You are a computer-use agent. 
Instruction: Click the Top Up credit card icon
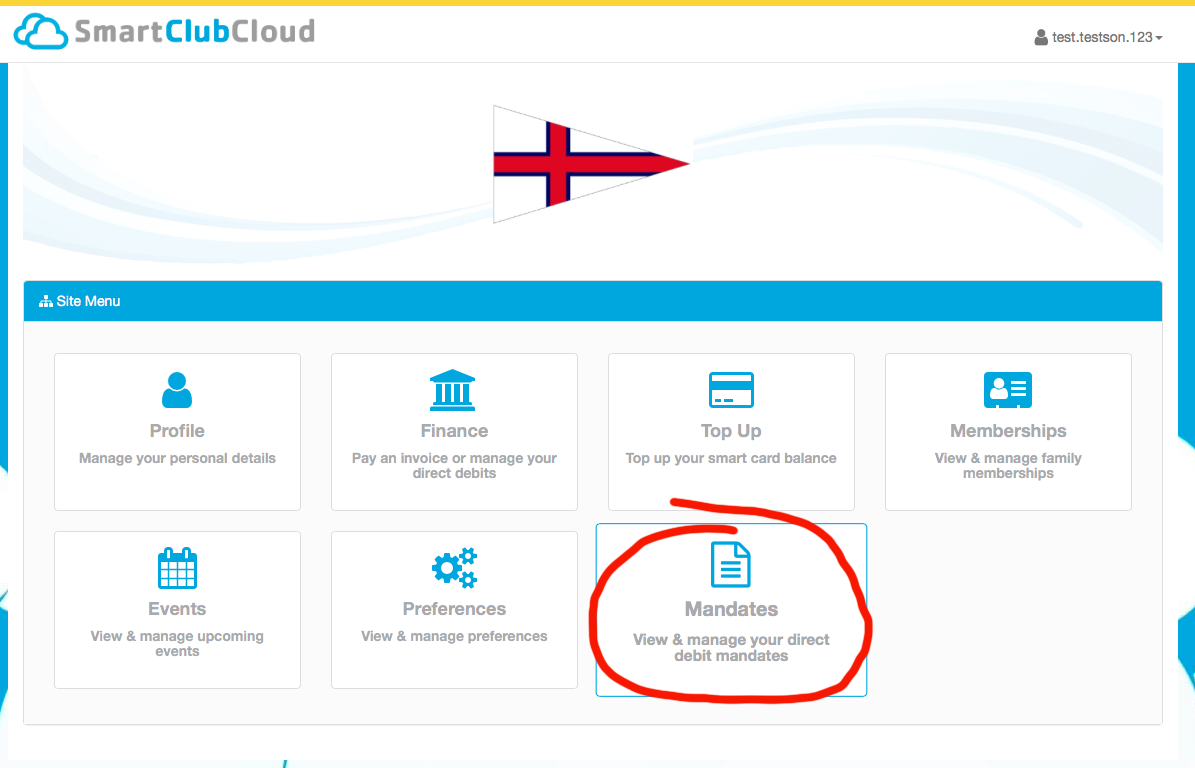[731, 390]
